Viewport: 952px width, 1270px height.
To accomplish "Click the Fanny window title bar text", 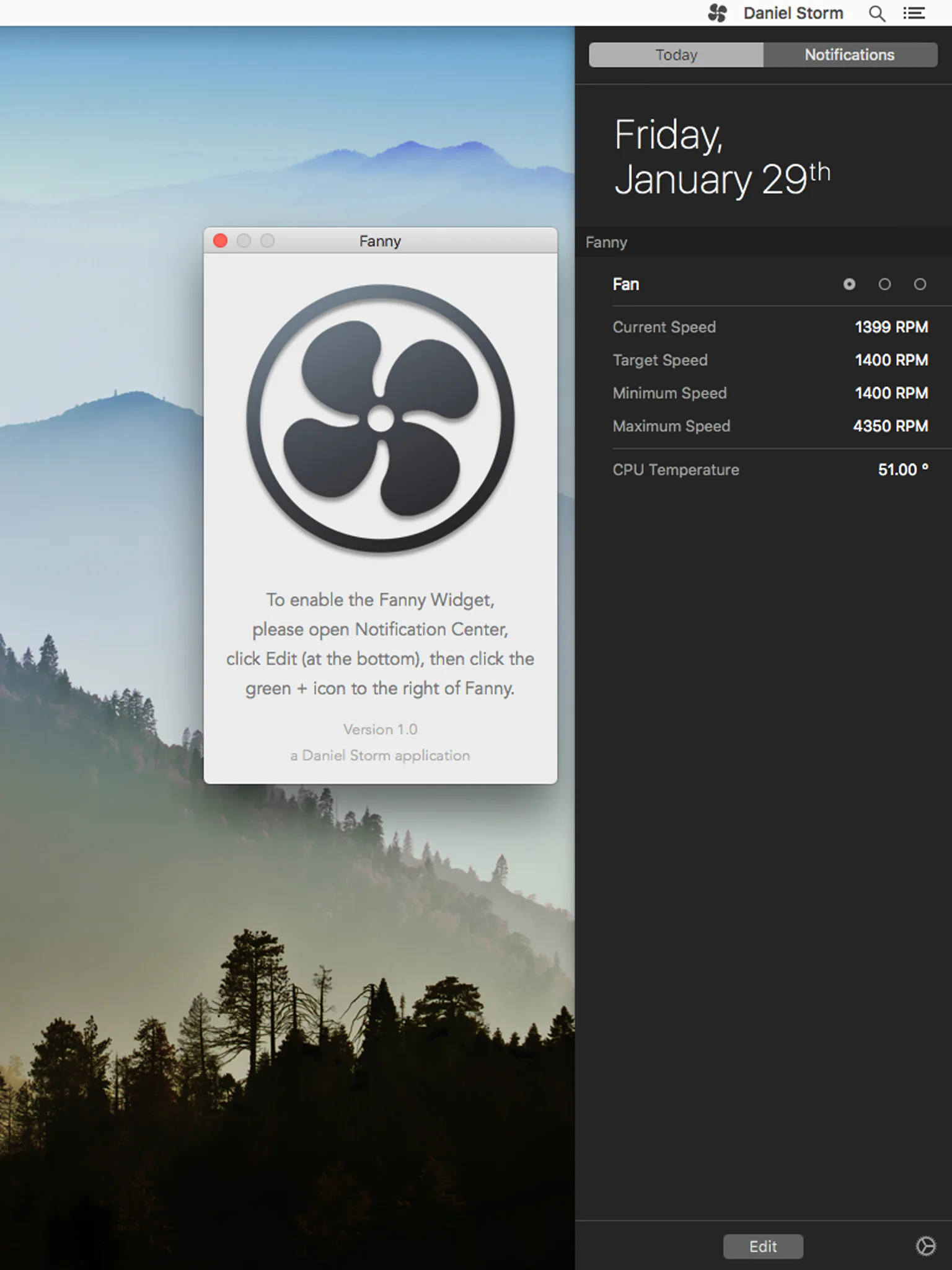I will coord(380,241).
